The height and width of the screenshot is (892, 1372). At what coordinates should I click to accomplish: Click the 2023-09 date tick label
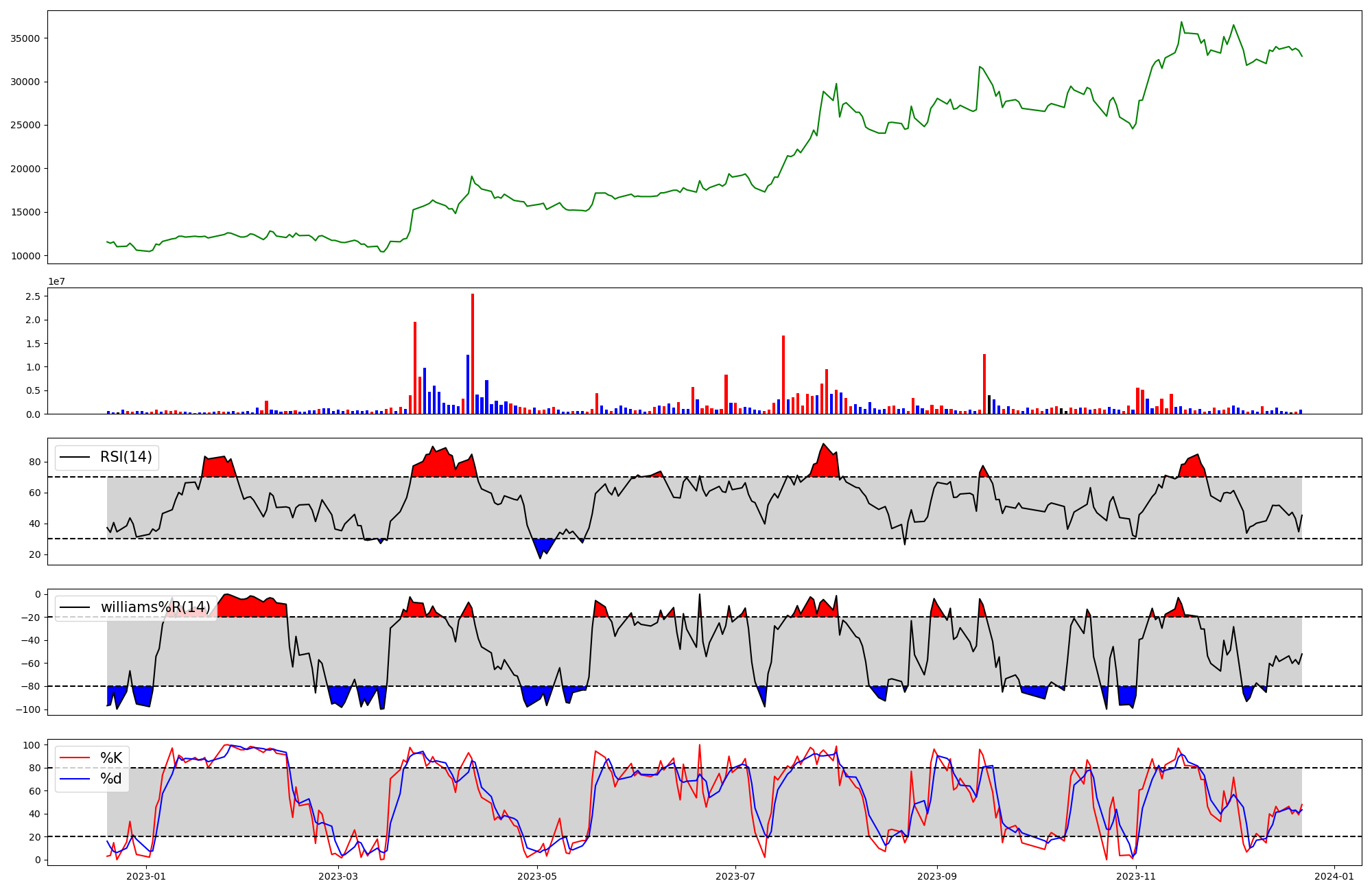[x=937, y=876]
